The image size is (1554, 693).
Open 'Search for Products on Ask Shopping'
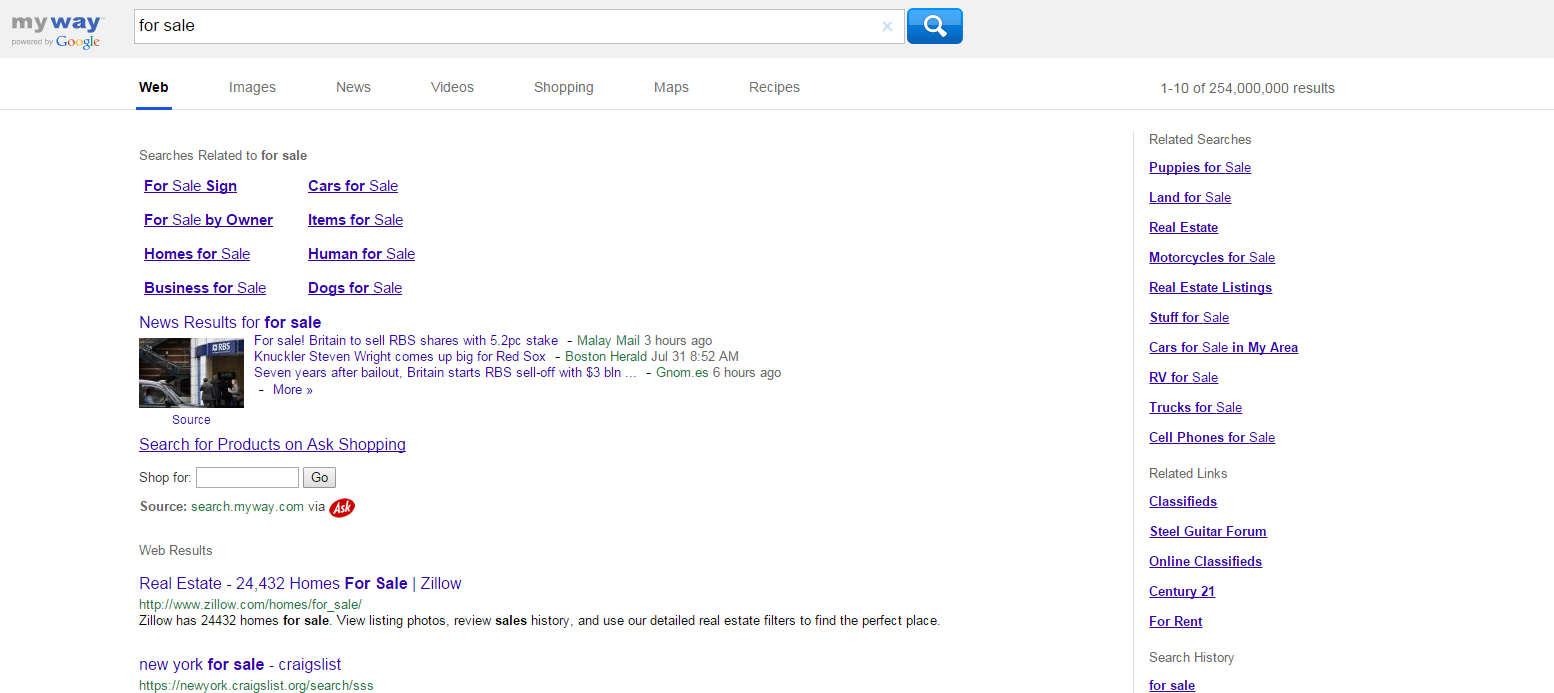tap(272, 445)
